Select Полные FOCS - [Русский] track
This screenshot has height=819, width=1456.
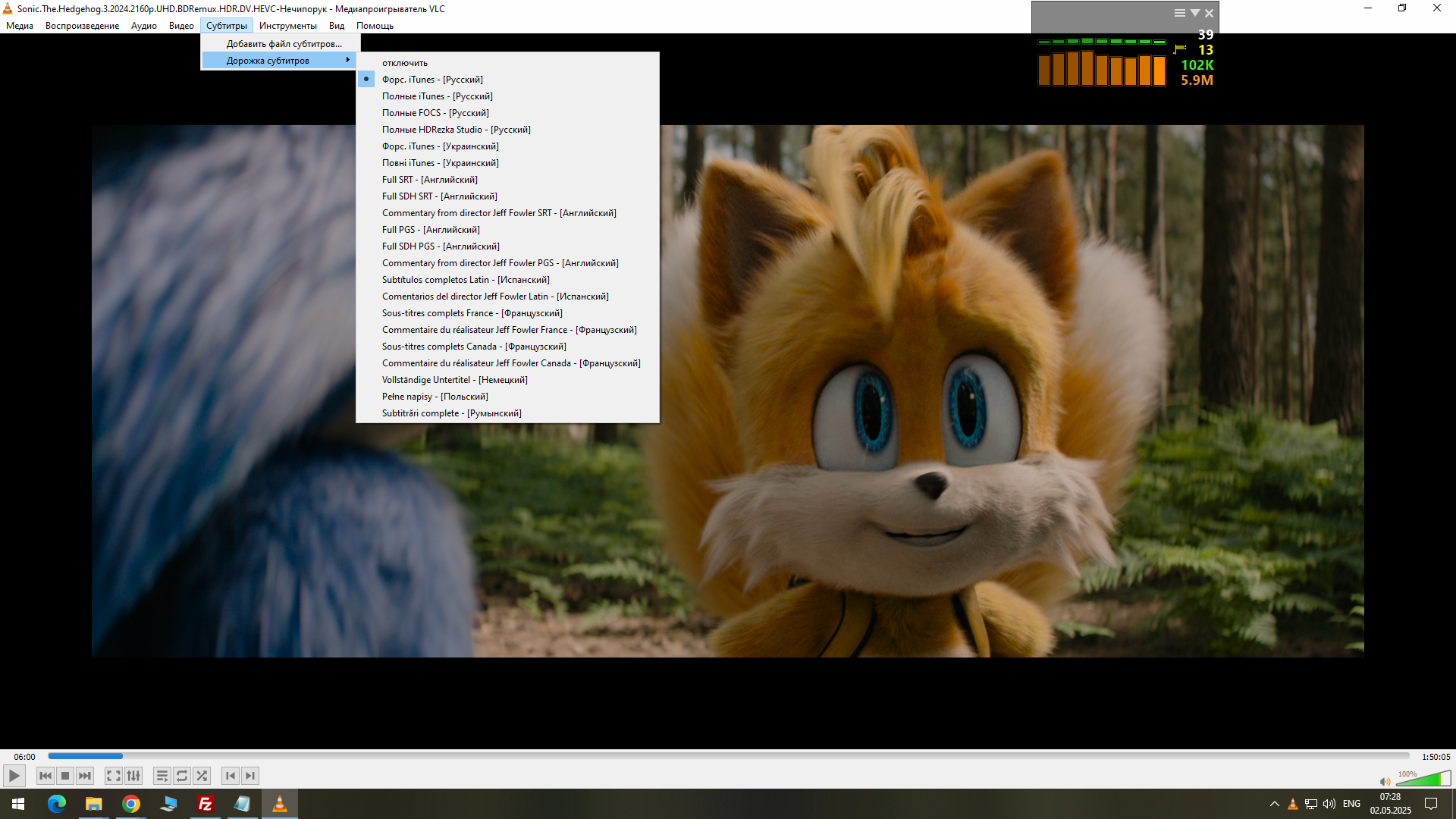click(507, 113)
